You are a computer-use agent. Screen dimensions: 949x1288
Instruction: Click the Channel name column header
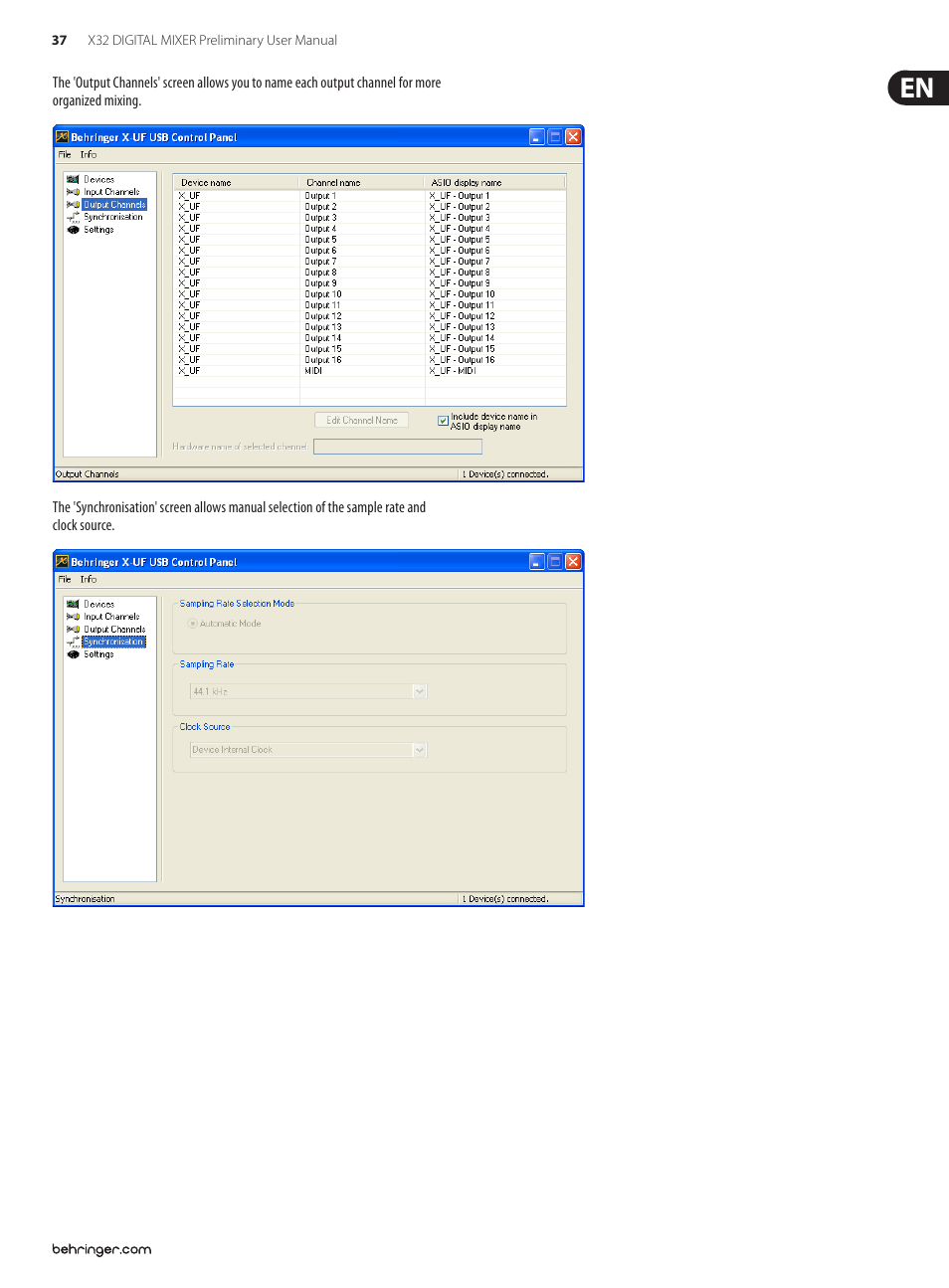pos(362,183)
